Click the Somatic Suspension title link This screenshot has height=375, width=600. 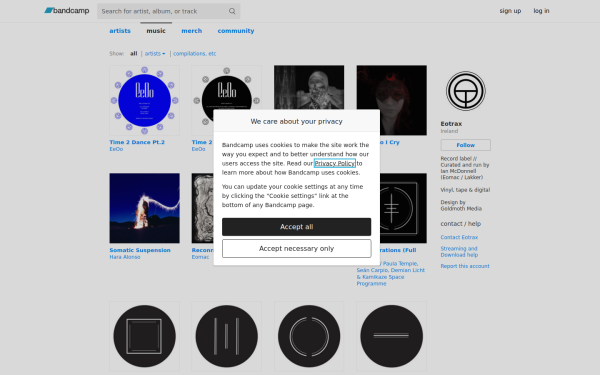click(x=140, y=250)
